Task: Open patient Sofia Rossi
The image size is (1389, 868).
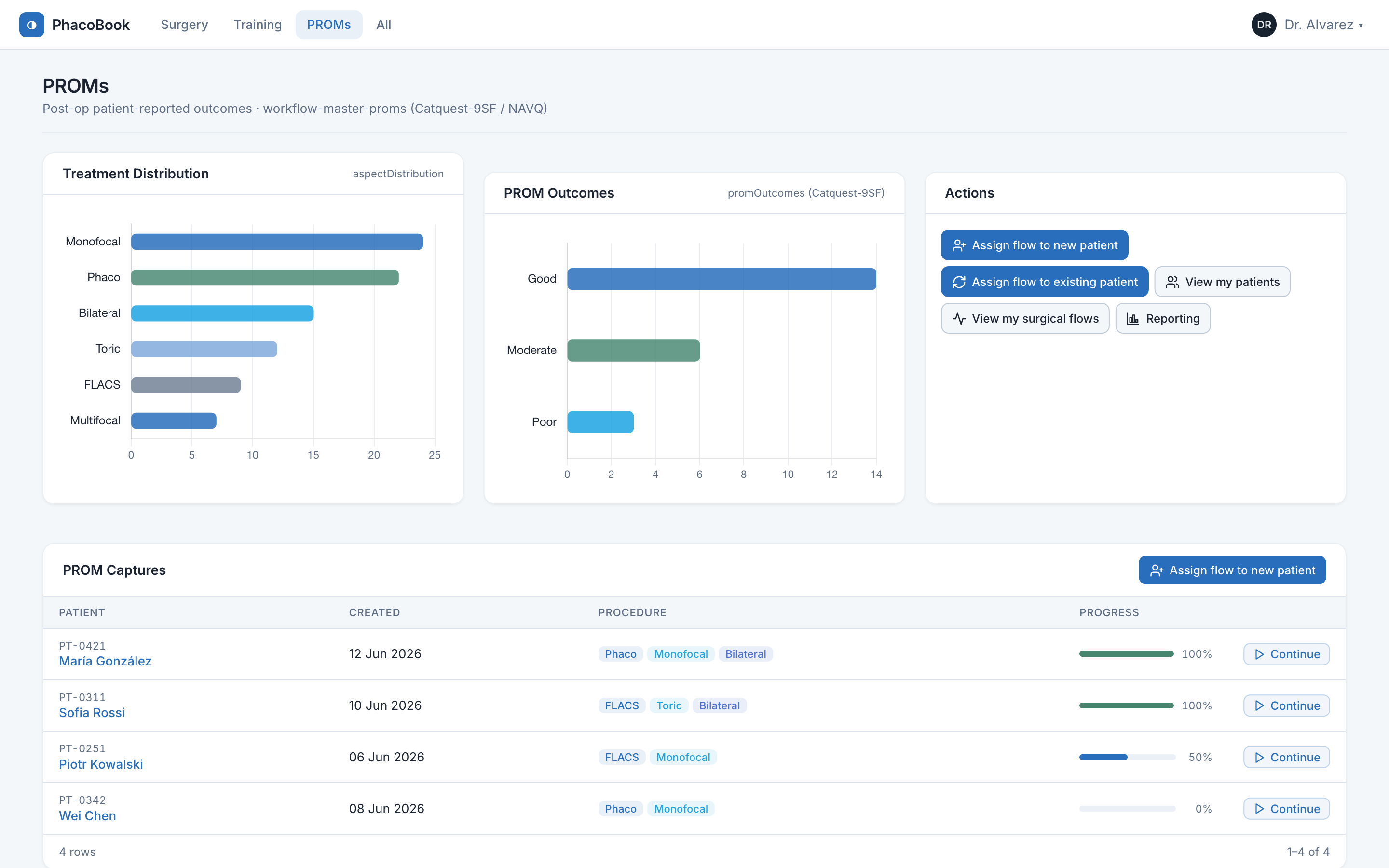Action: (92, 713)
